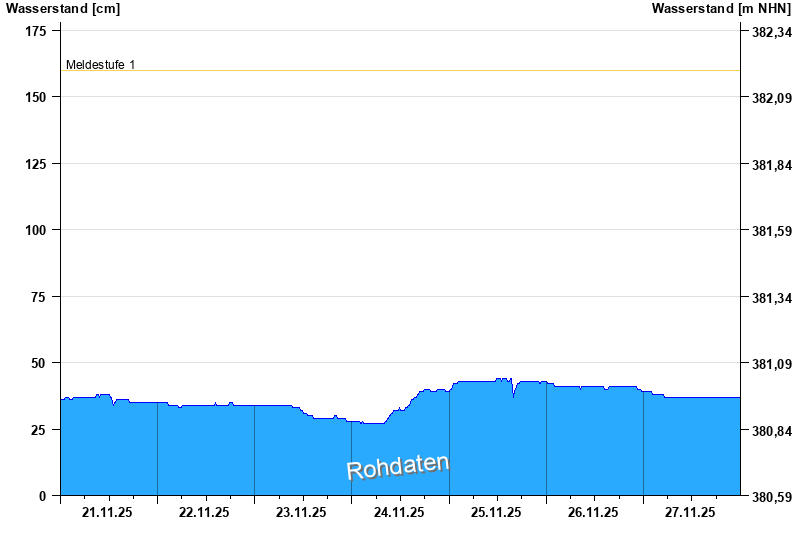Click the date label 24.11.25
This screenshot has height=550, width=800.
(x=398, y=512)
